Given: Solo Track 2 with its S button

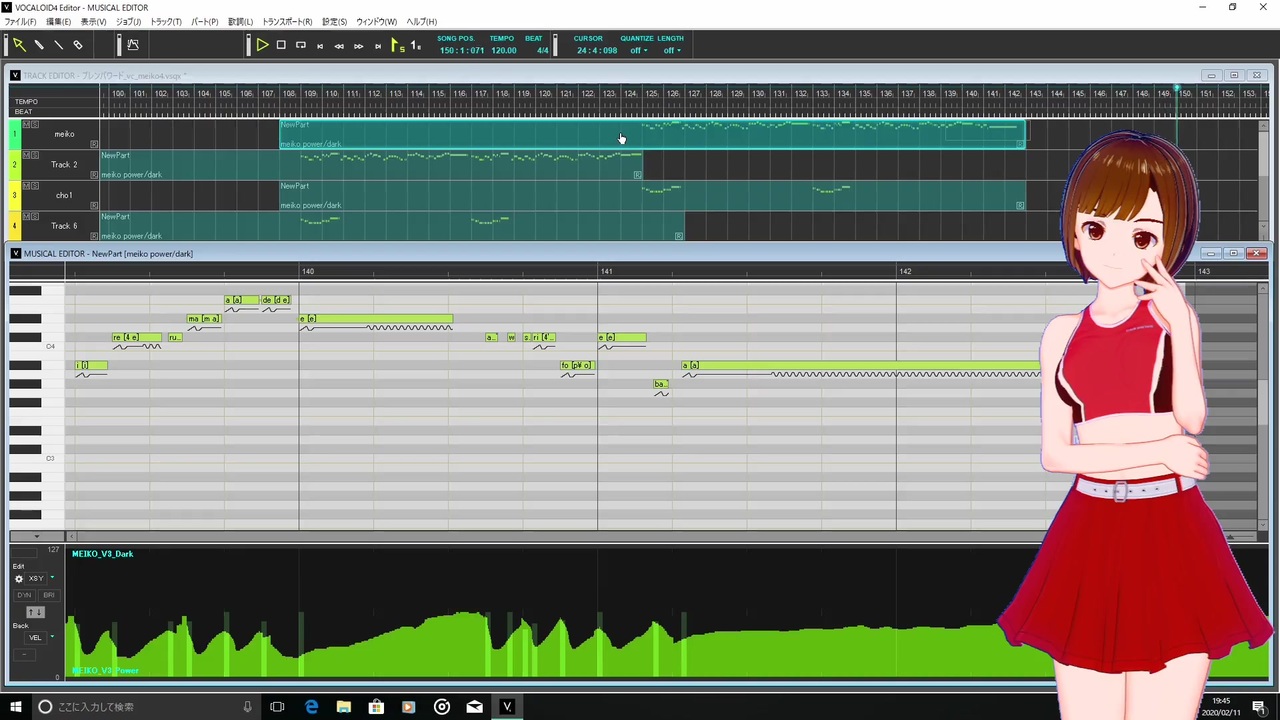Looking at the screenshot, I should click(35, 155).
